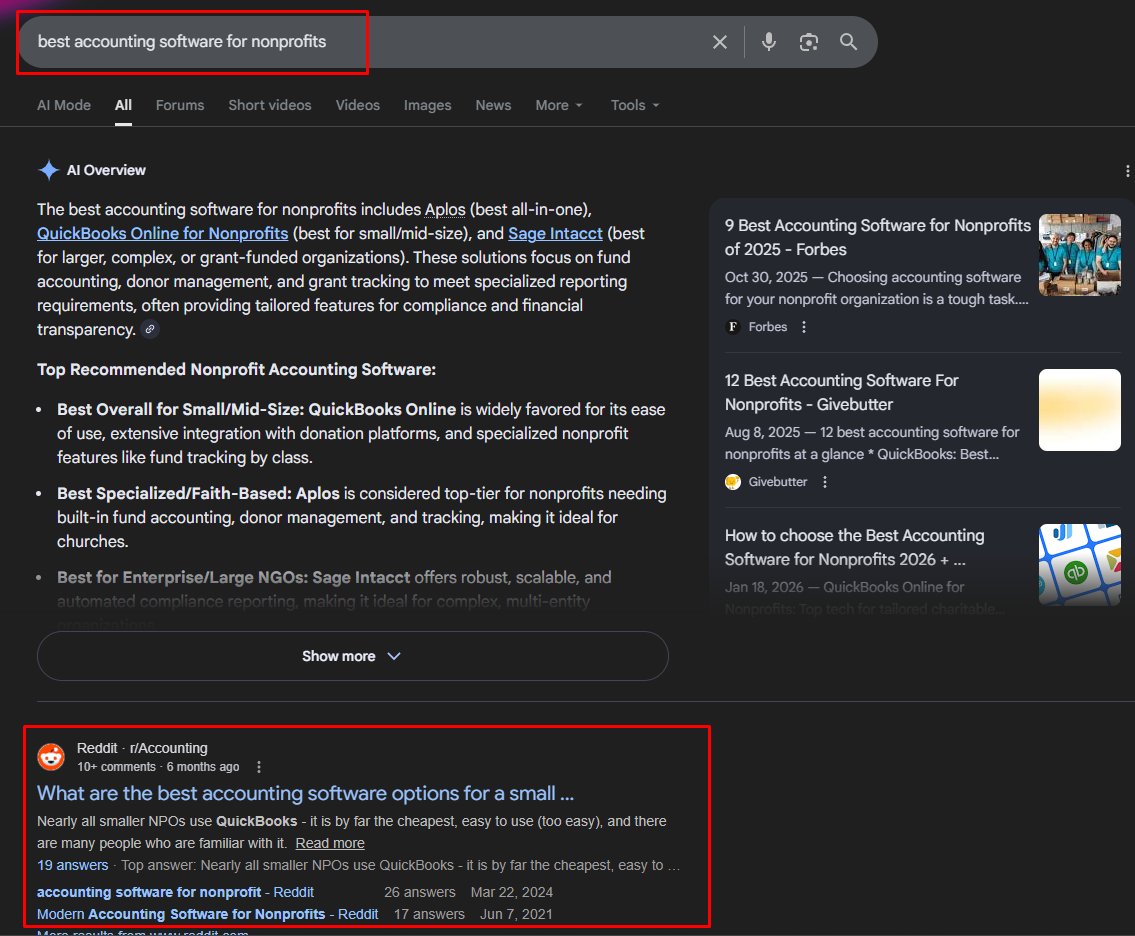Click the source link chip after 'transparency.'
The width and height of the screenshot is (1135, 936).
pyautogui.click(x=150, y=329)
